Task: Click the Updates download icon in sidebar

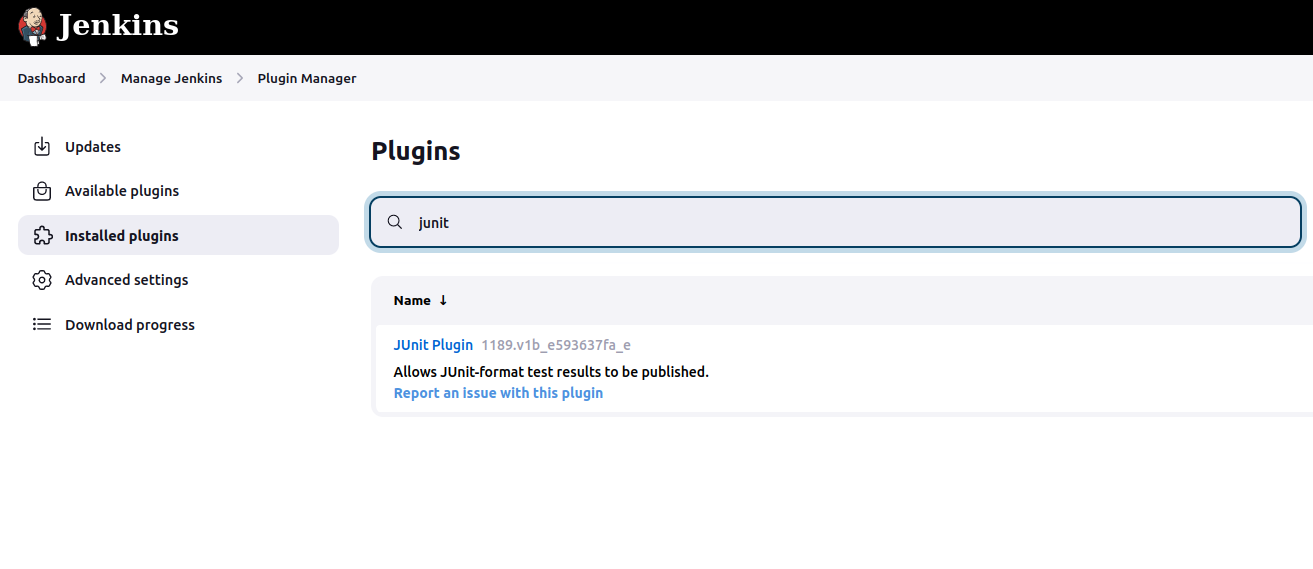Action: coord(42,147)
